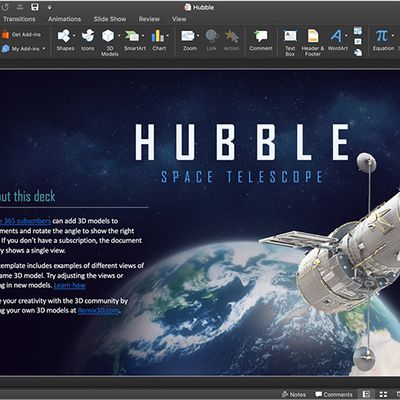This screenshot has width=400, height=400.
Task: Expand the Chart dropdown arrow
Action: [x=168, y=36]
